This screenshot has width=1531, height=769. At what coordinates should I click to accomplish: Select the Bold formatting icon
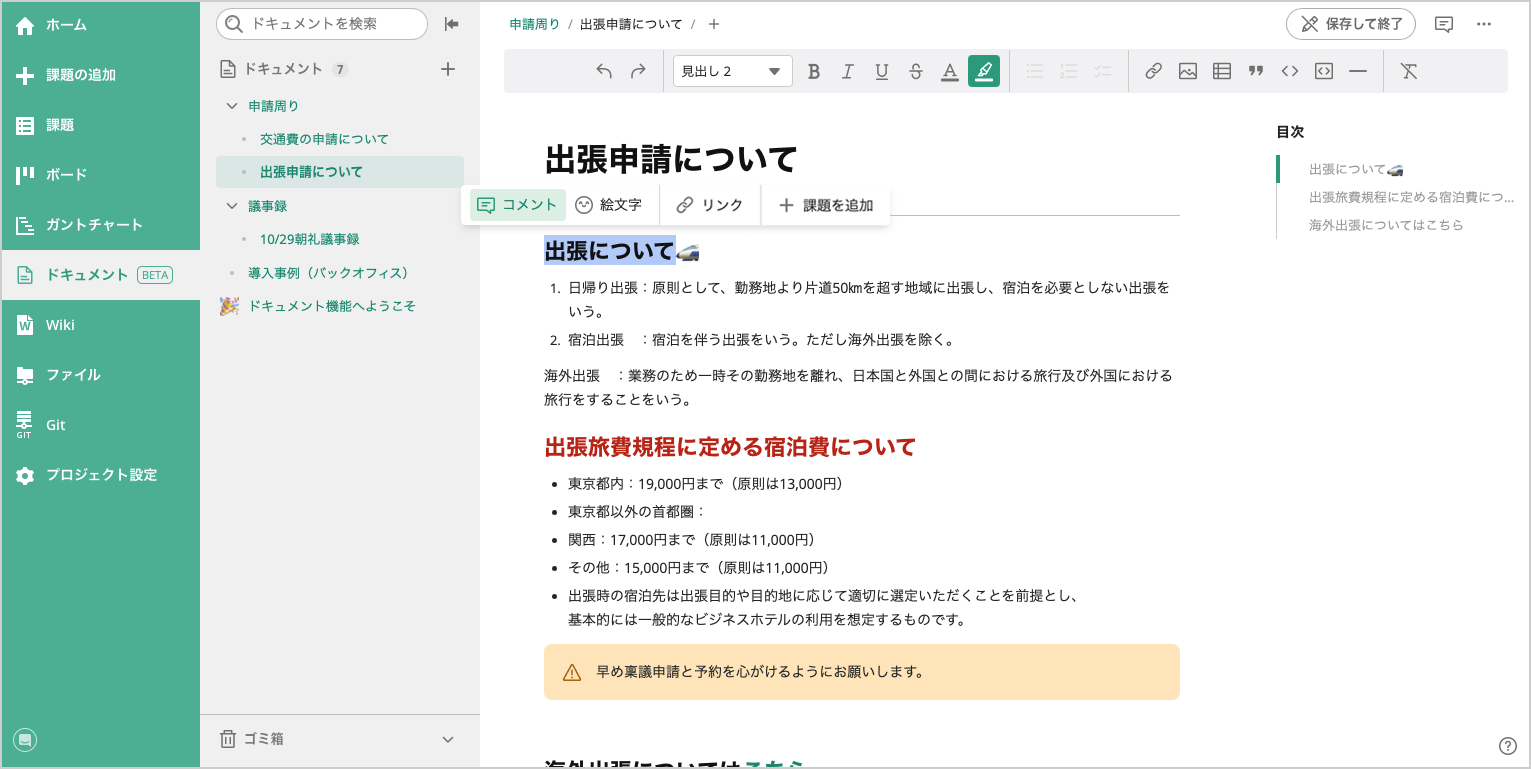point(814,71)
